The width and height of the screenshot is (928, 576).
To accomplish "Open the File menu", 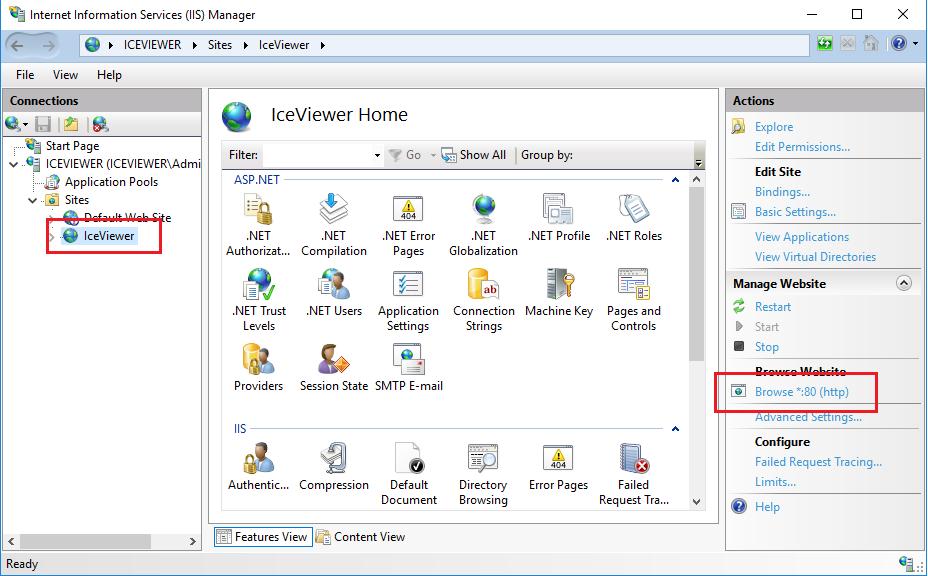I will pyautogui.click(x=25, y=75).
